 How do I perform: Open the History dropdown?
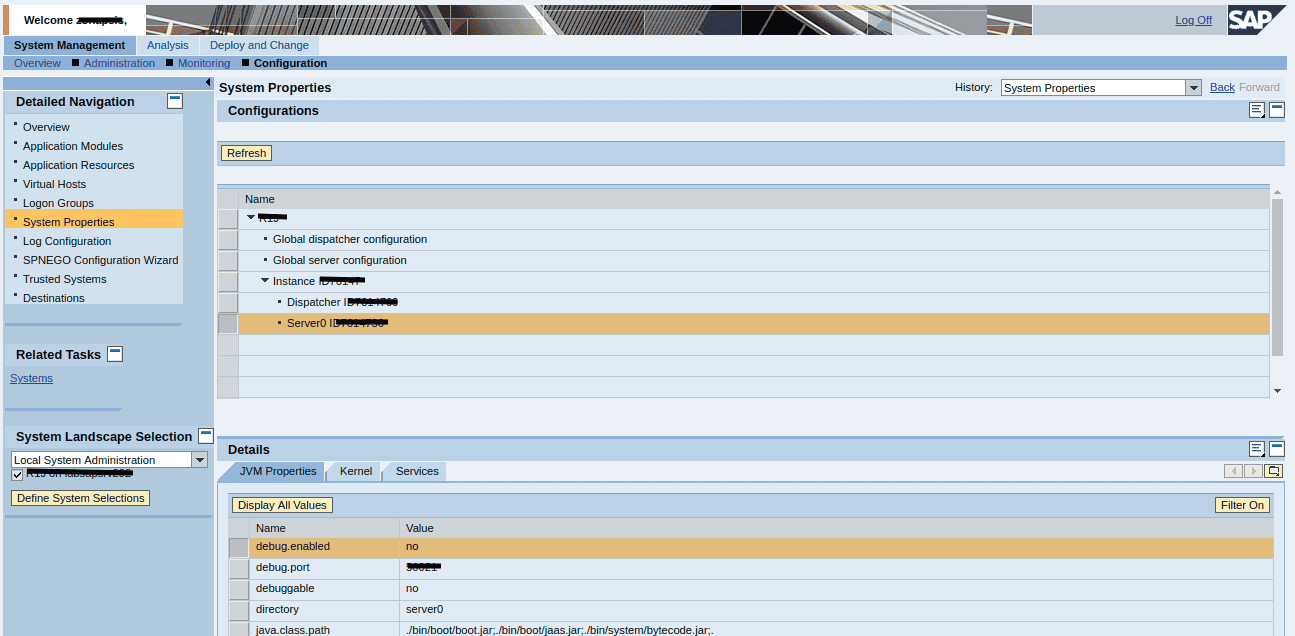1193,87
